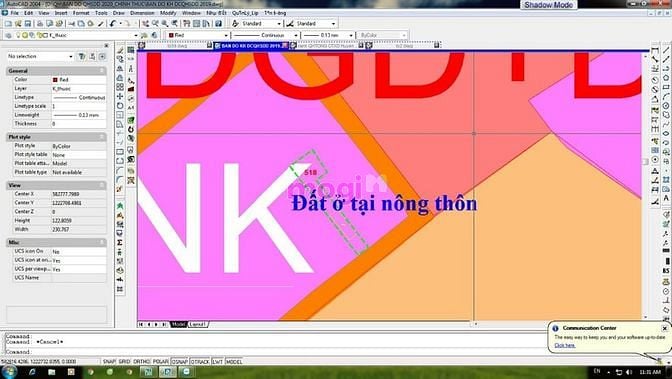This screenshot has height=379, width=672.
Task: Click the Pan realtime icon
Action: [146, 24]
